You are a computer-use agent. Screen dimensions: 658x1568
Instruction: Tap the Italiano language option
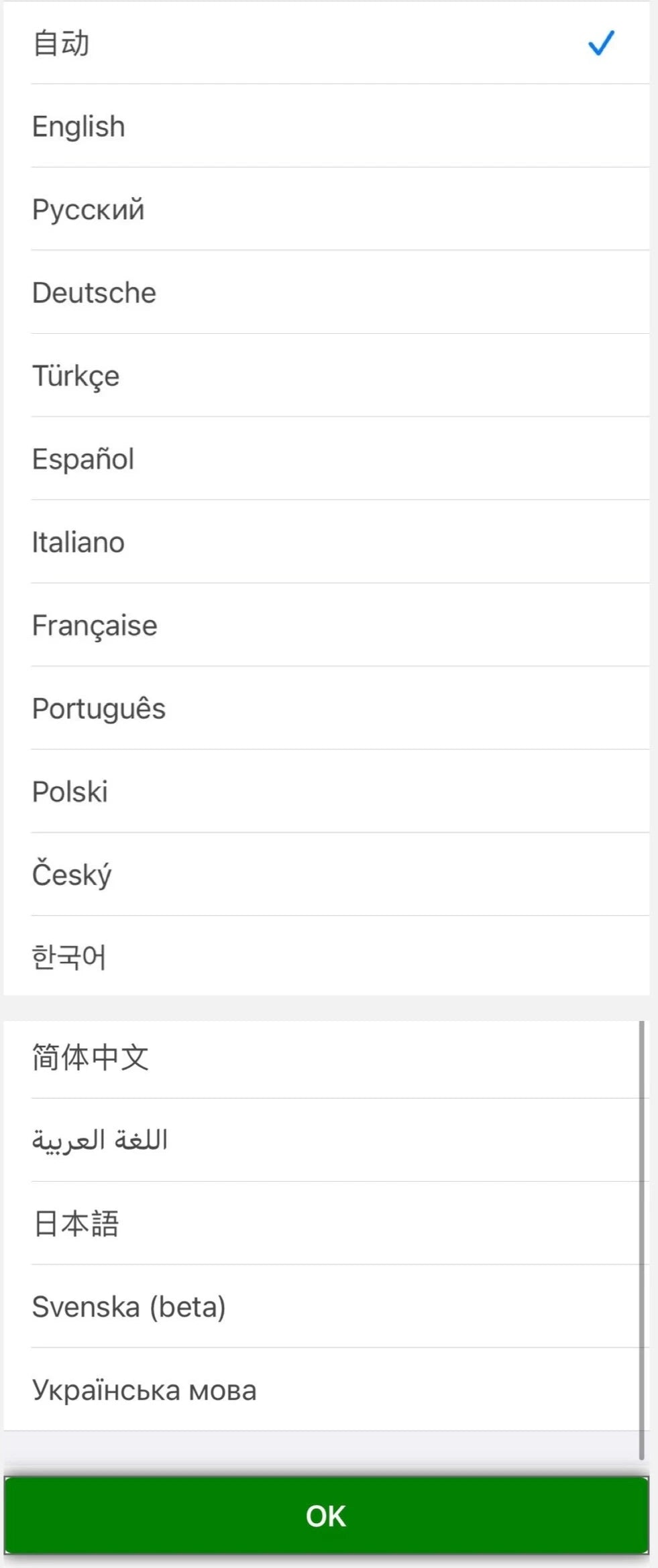(x=78, y=542)
